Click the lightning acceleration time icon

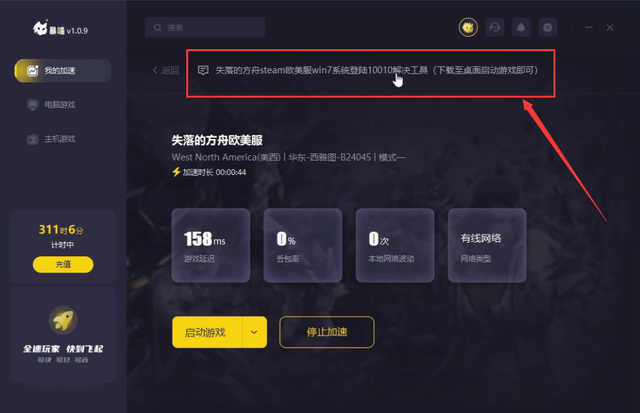point(176,172)
